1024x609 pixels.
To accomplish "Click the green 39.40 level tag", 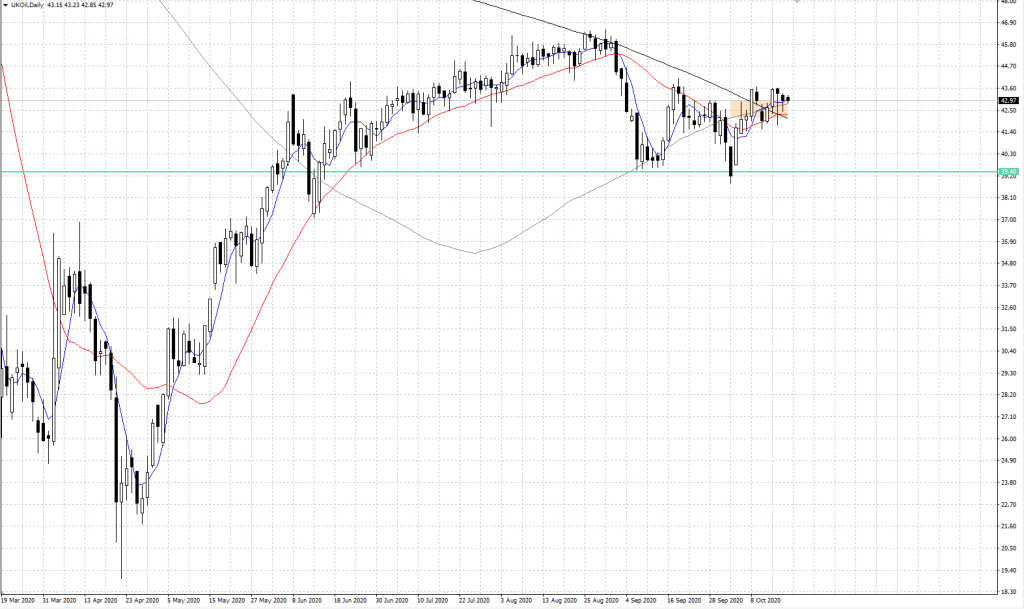I will (x=1008, y=172).
